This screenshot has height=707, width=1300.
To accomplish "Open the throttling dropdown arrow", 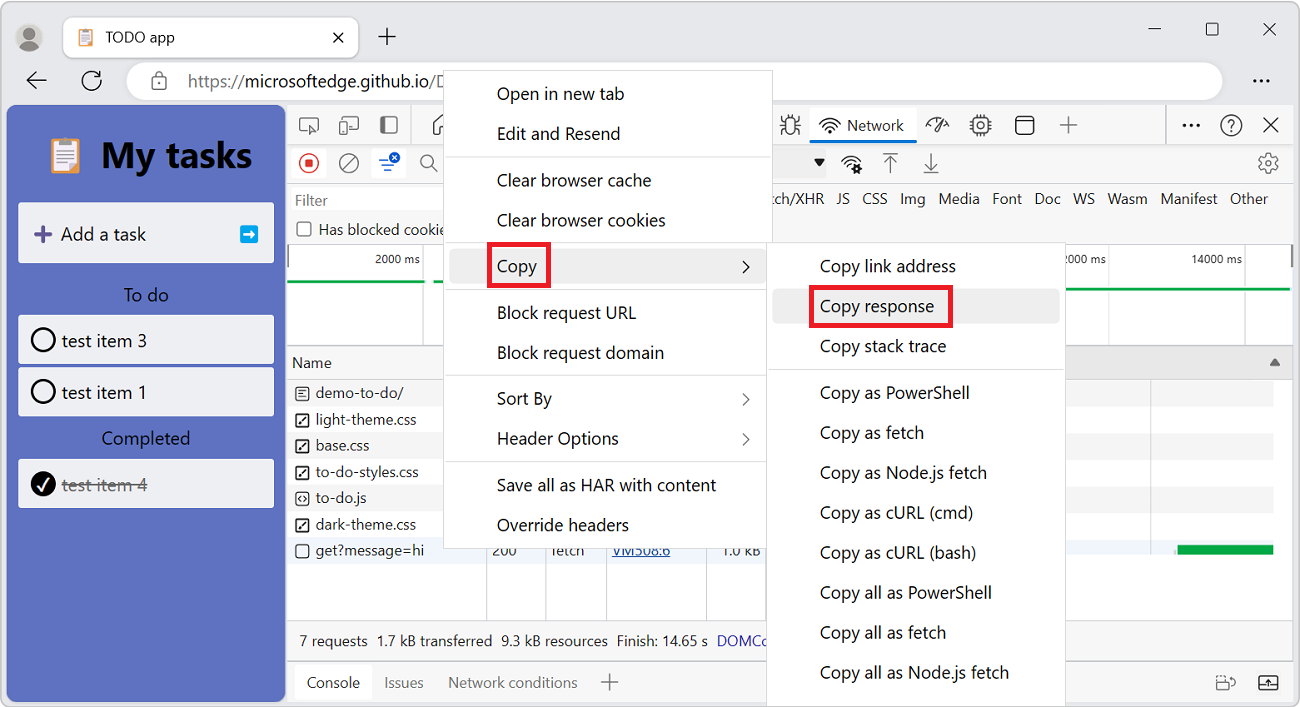I will click(819, 161).
